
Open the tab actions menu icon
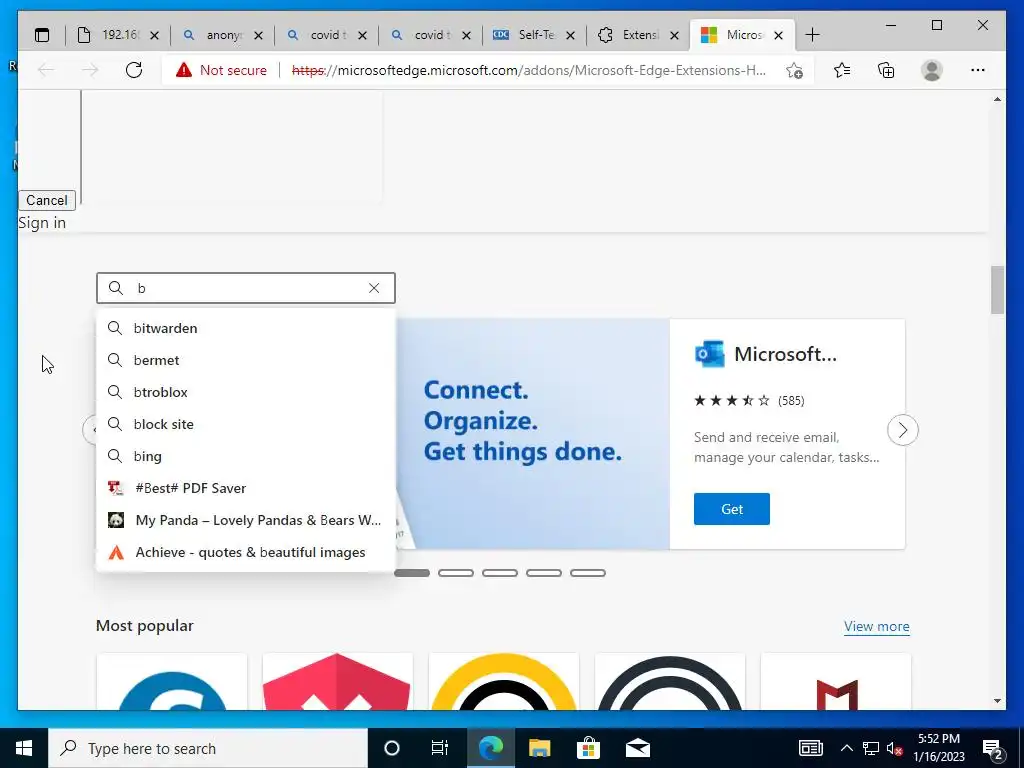pyautogui.click(x=42, y=35)
